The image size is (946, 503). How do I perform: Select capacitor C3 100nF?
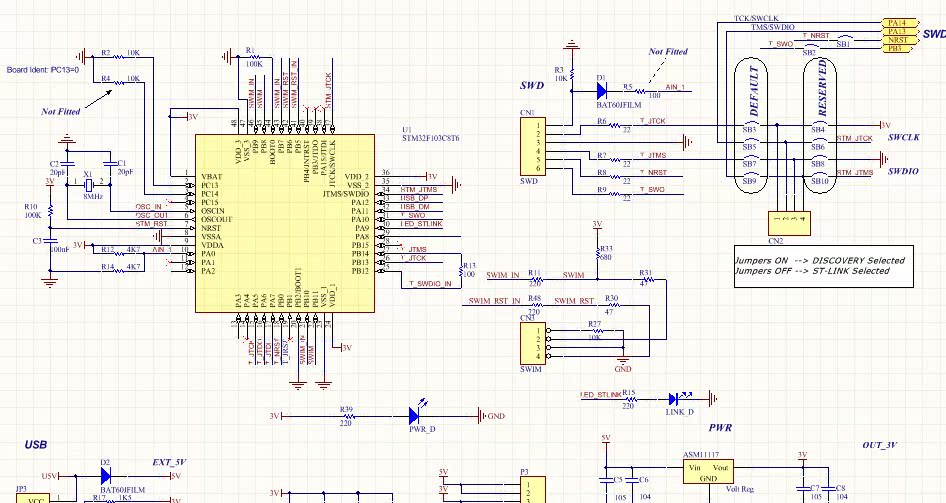pos(50,241)
